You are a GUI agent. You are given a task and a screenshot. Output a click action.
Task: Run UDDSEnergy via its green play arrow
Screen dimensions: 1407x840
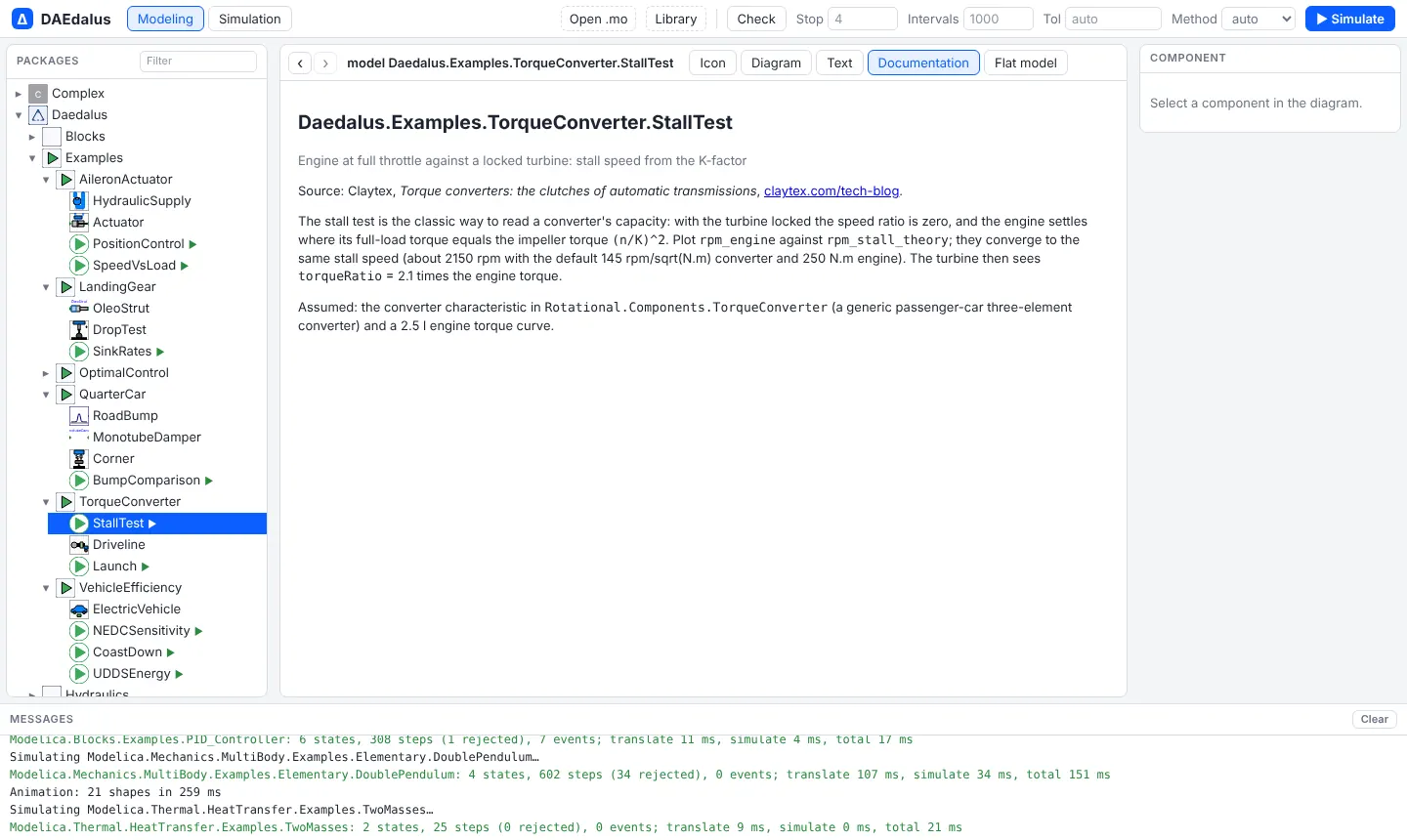(179, 674)
